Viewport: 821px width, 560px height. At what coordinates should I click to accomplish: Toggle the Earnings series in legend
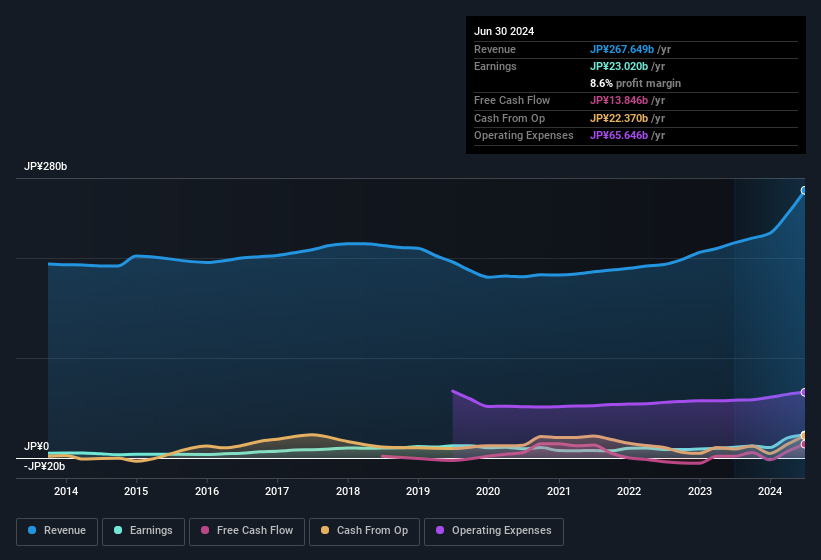[x=143, y=531]
